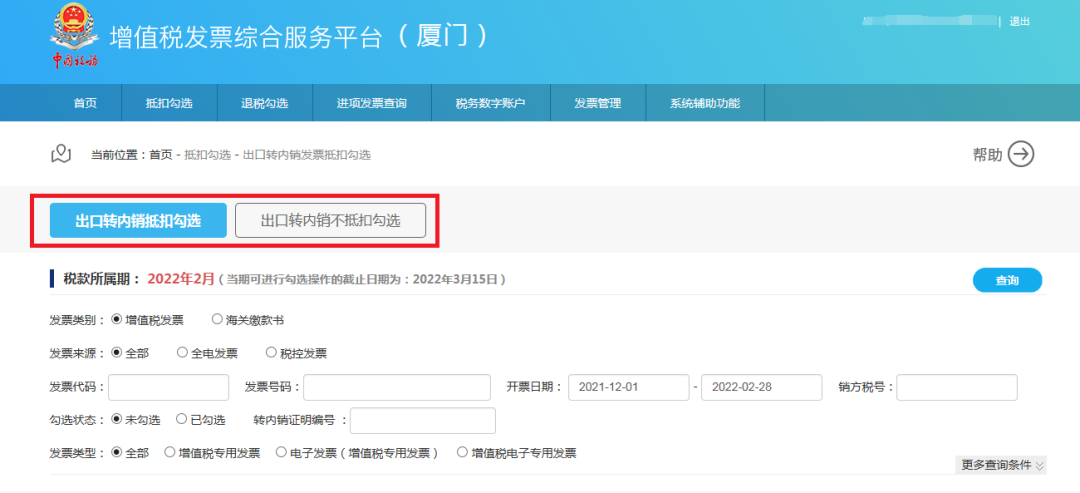Image resolution: width=1080 pixels, height=493 pixels.
Task: Select 海关缴款书 invoice category
Action: coord(218,320)
